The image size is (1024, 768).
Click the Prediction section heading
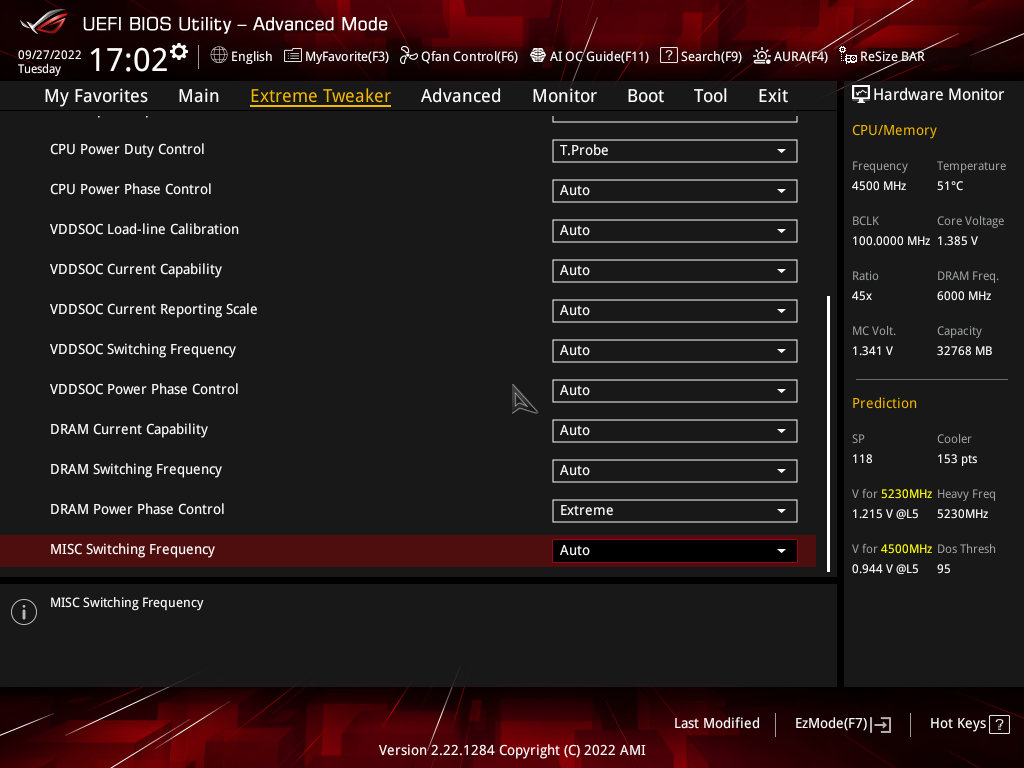pyautogui.click(x=884, y=404)
